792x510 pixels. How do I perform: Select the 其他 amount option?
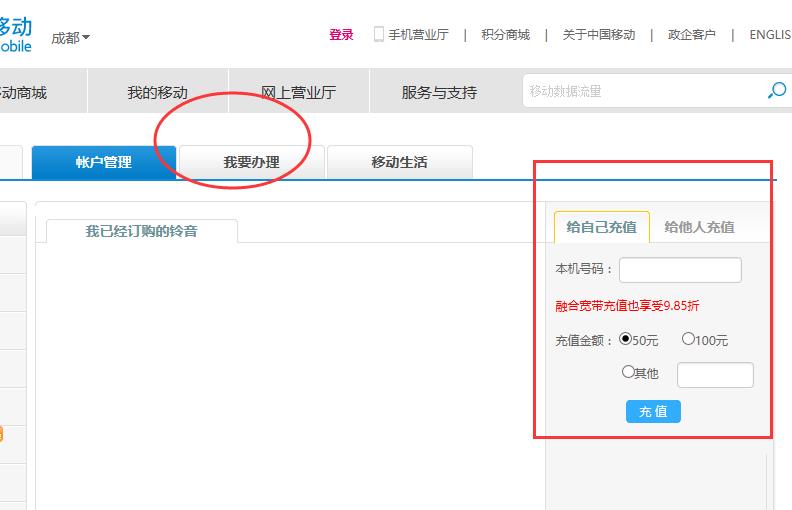click(628, 372)
